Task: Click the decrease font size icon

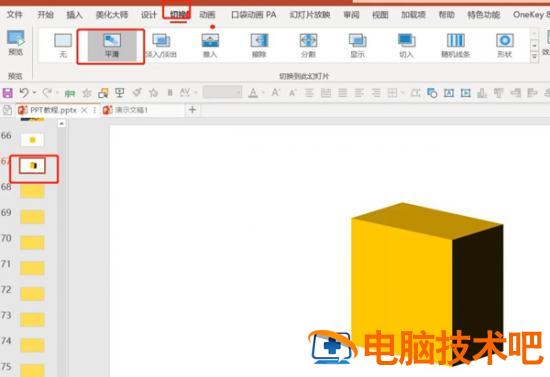Action: click(293, 93)
